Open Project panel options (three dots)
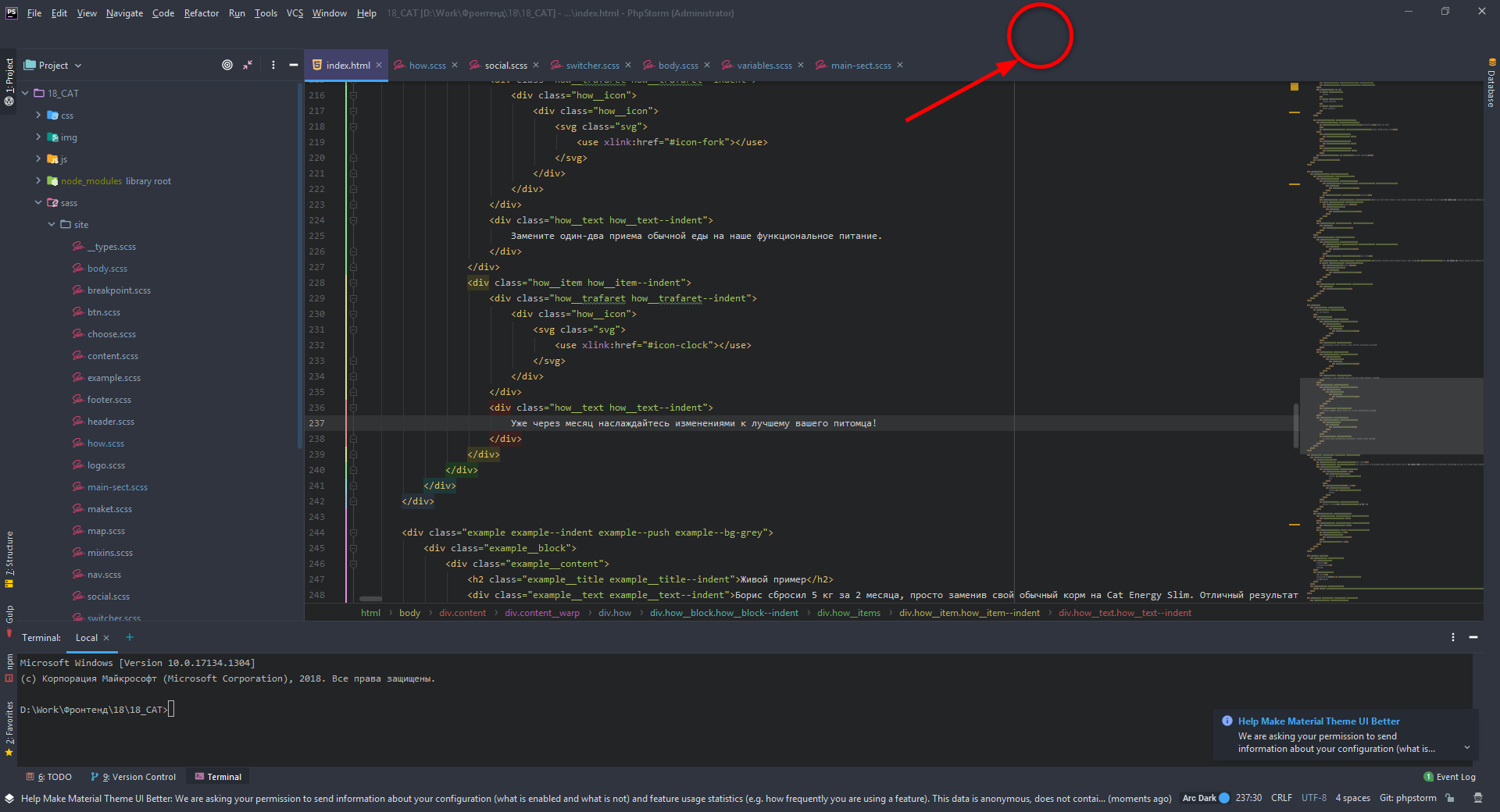 [x=273, y=65]
